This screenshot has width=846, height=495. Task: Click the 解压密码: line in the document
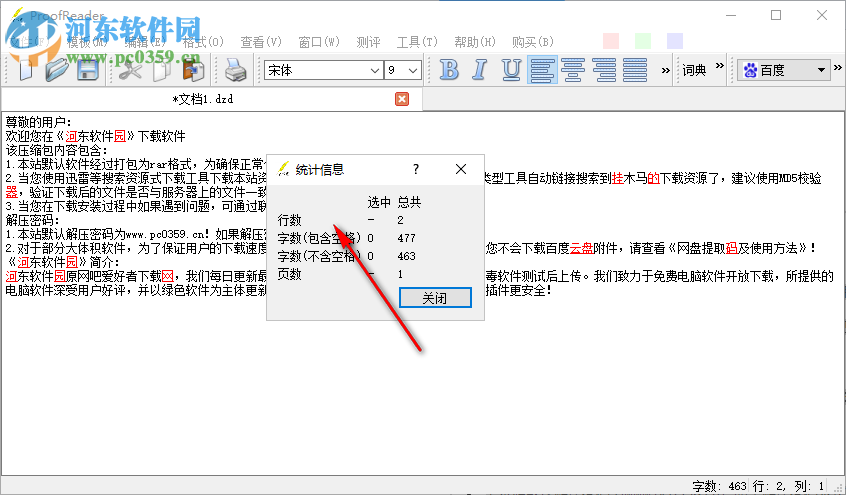(32, 220)
